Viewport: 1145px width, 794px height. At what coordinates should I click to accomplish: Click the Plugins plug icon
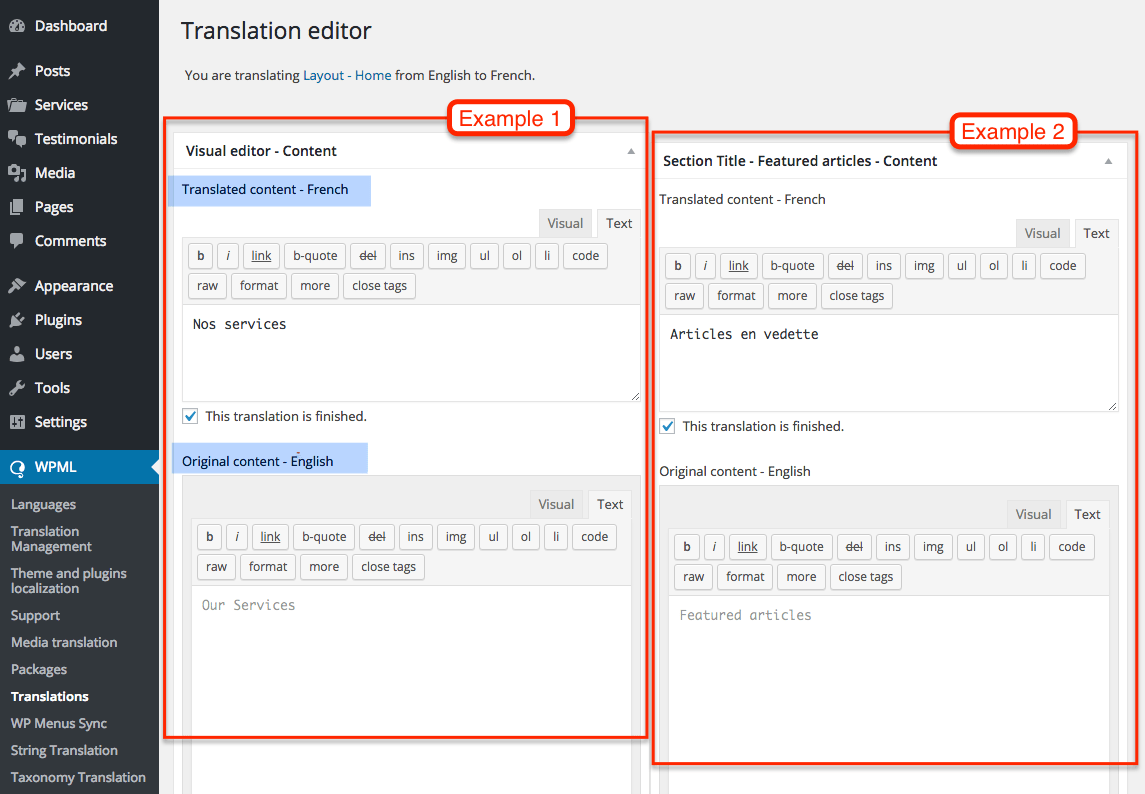[16, 320]
